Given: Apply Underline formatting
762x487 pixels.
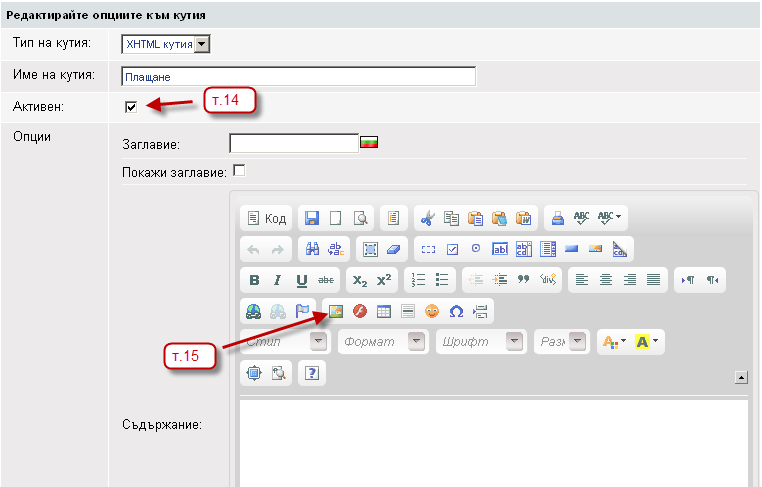Looking at the screenshot, I should (x=301, y=280).
